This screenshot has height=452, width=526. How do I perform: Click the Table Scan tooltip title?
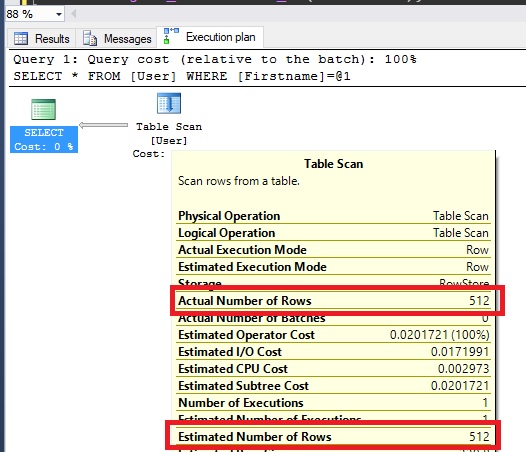(x=333, y=164)
